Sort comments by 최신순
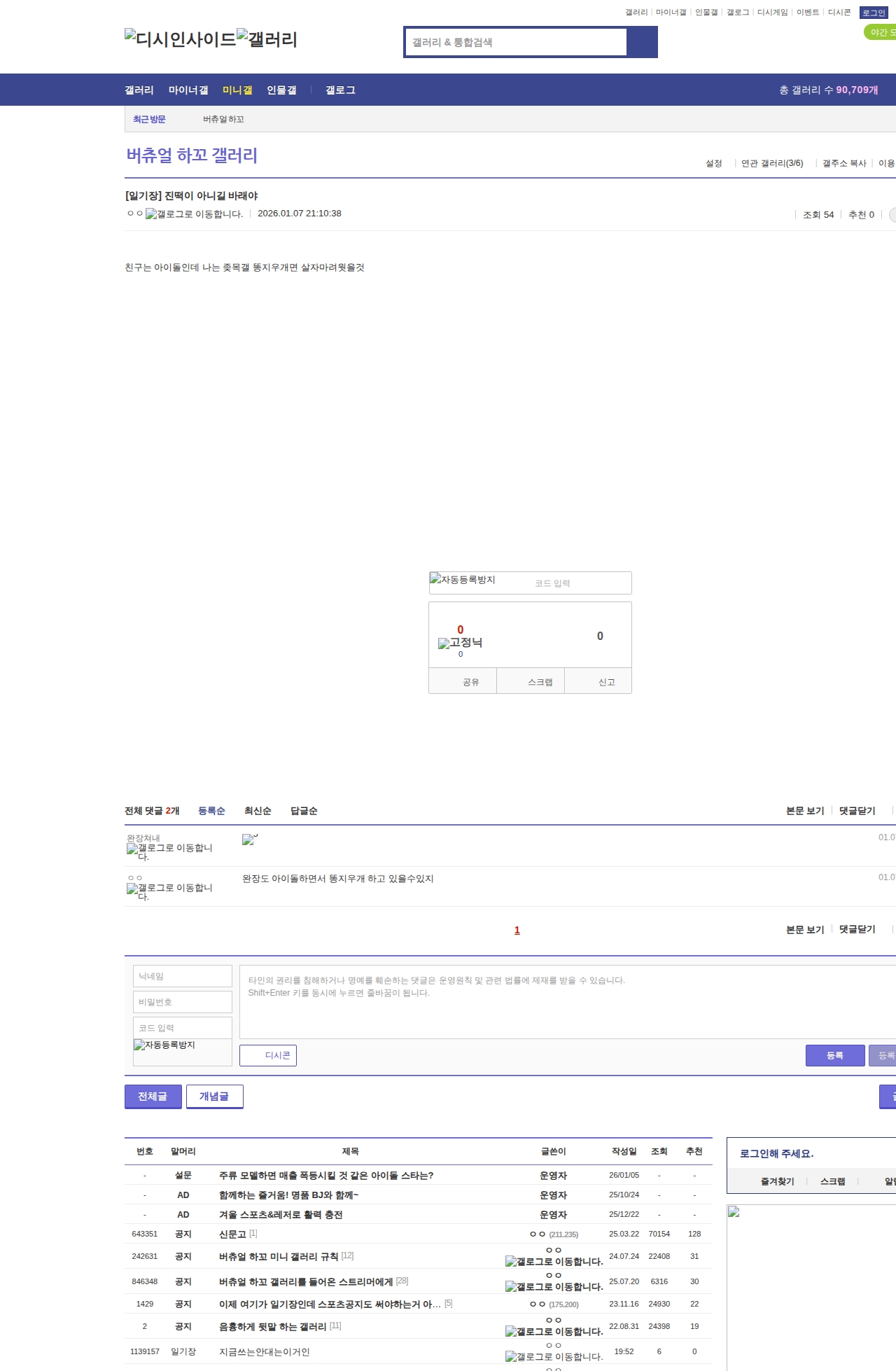The image size is (896, 1371). [258, 811]
